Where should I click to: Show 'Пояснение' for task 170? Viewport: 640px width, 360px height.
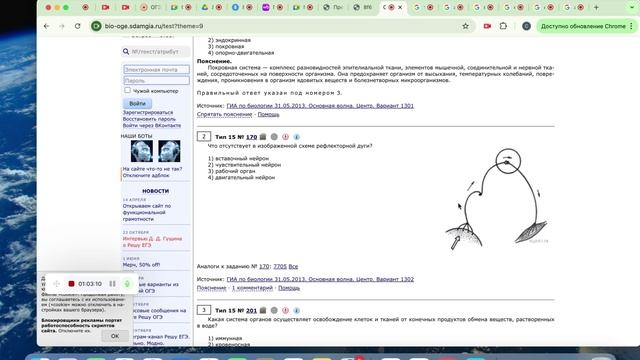[x=211, y=288]
